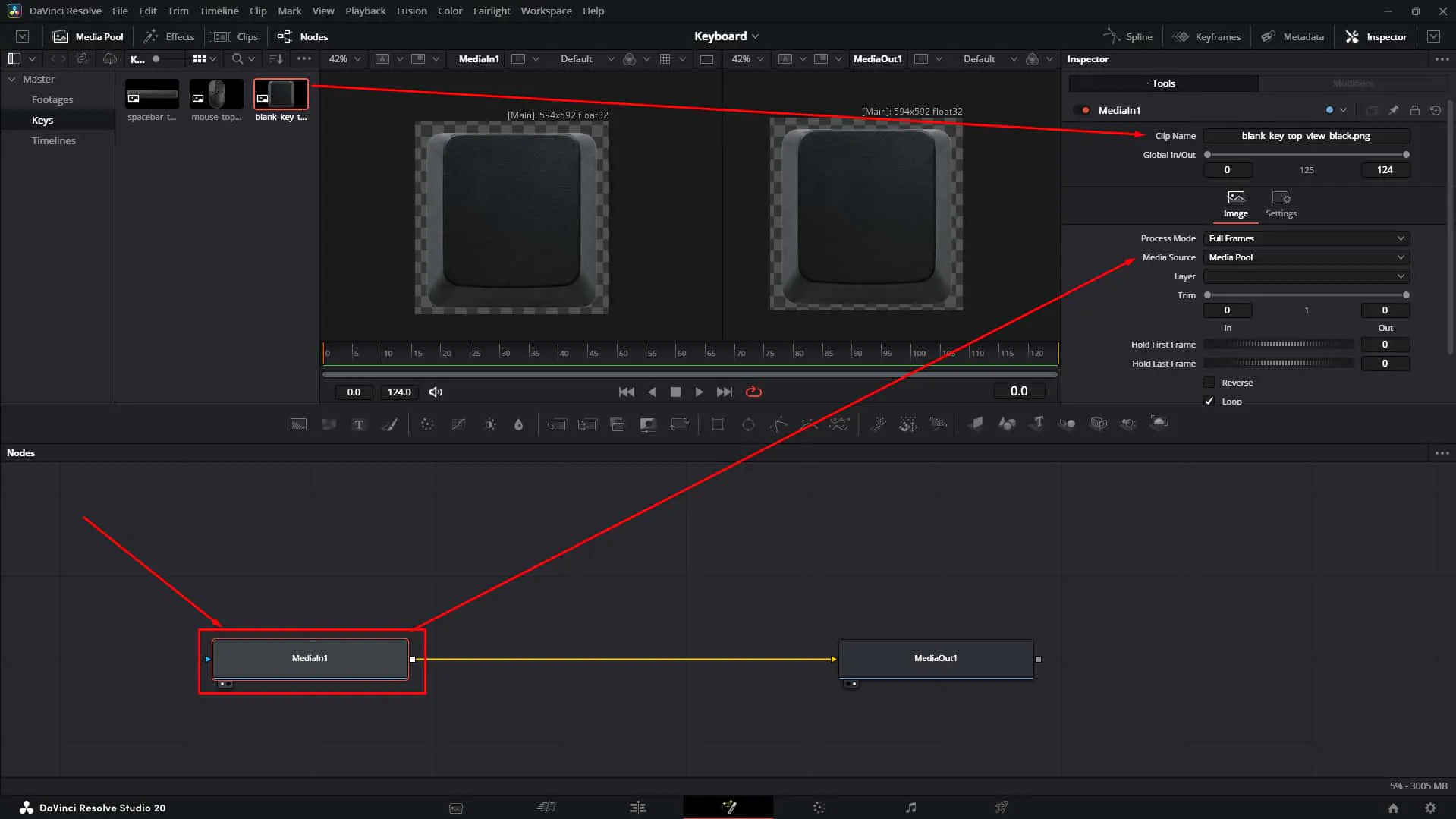Image resolution: width=1456 pixels, height=819 pixels.
Task: Open the Layer dropdown
Action: point(1306,276)
